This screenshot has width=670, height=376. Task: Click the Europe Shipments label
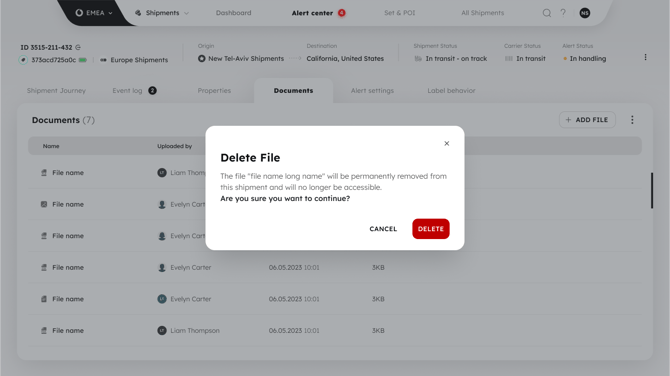pyautogui.click(x=139, y=60)
